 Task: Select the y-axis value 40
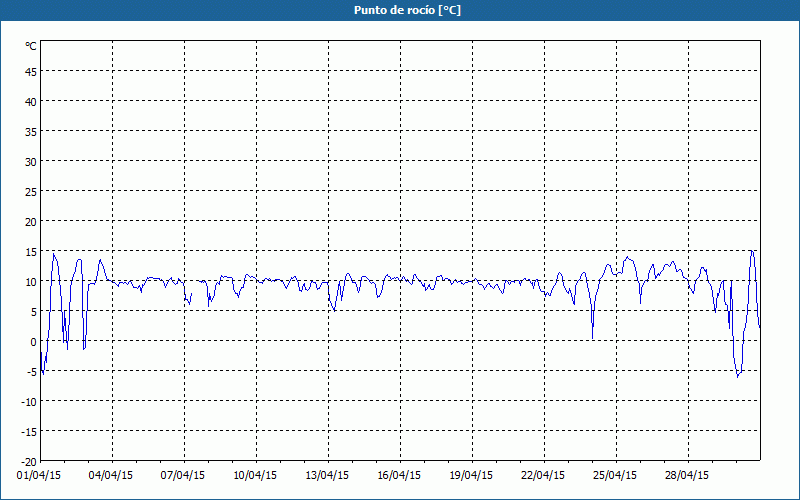[x=31, y=102]
